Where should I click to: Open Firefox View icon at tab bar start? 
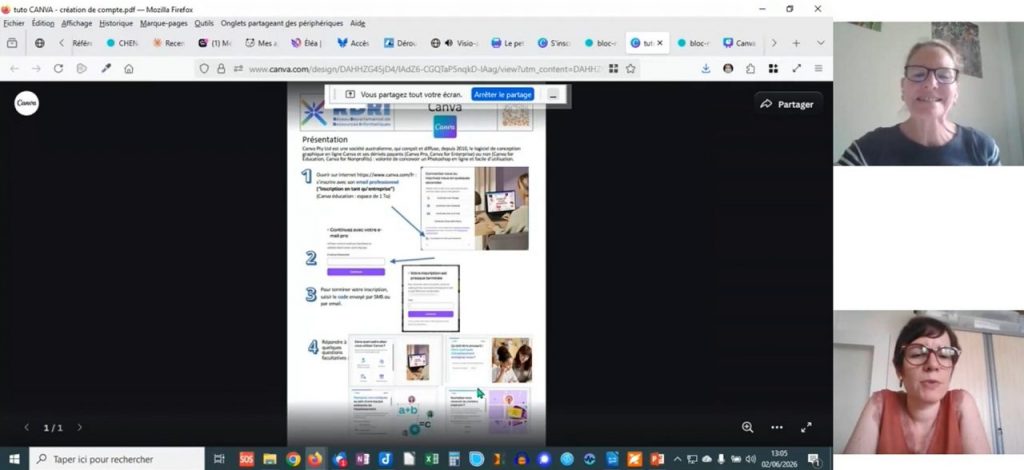pos(12,43)
